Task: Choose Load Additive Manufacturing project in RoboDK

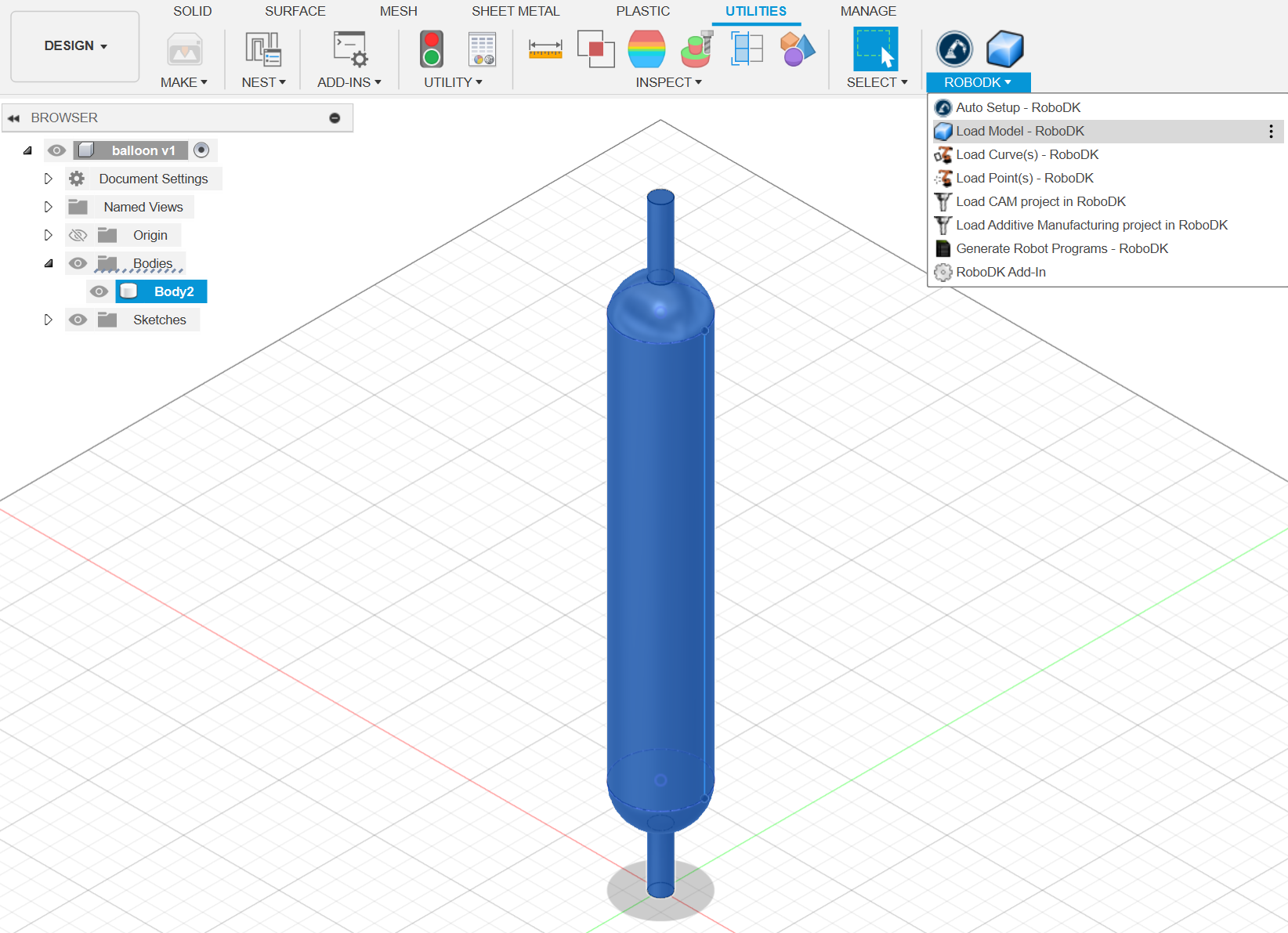Action: click(x=1108, y=226)
